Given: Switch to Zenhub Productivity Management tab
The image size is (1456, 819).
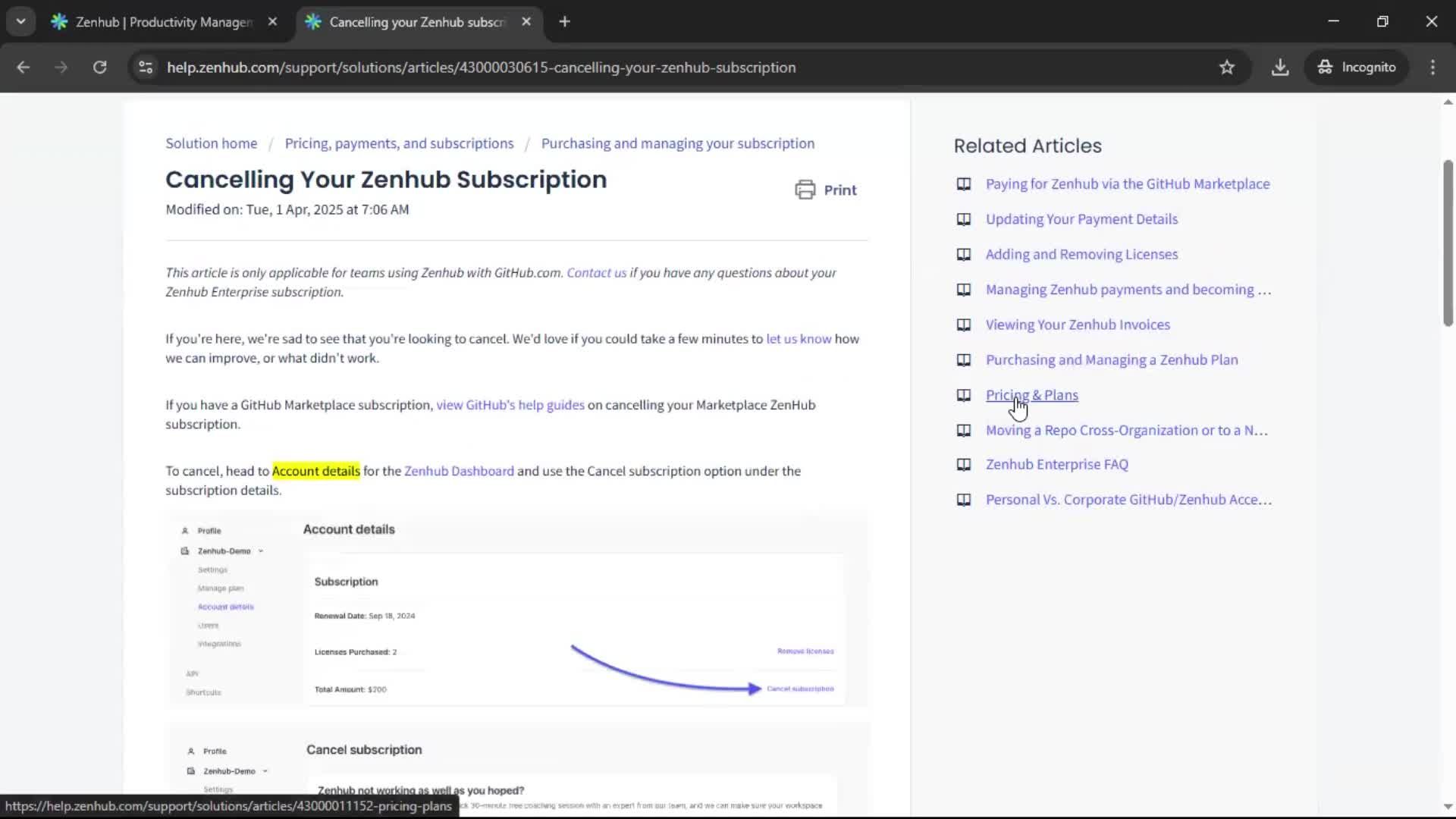Looking at the screenshot, I should (163, 22).
